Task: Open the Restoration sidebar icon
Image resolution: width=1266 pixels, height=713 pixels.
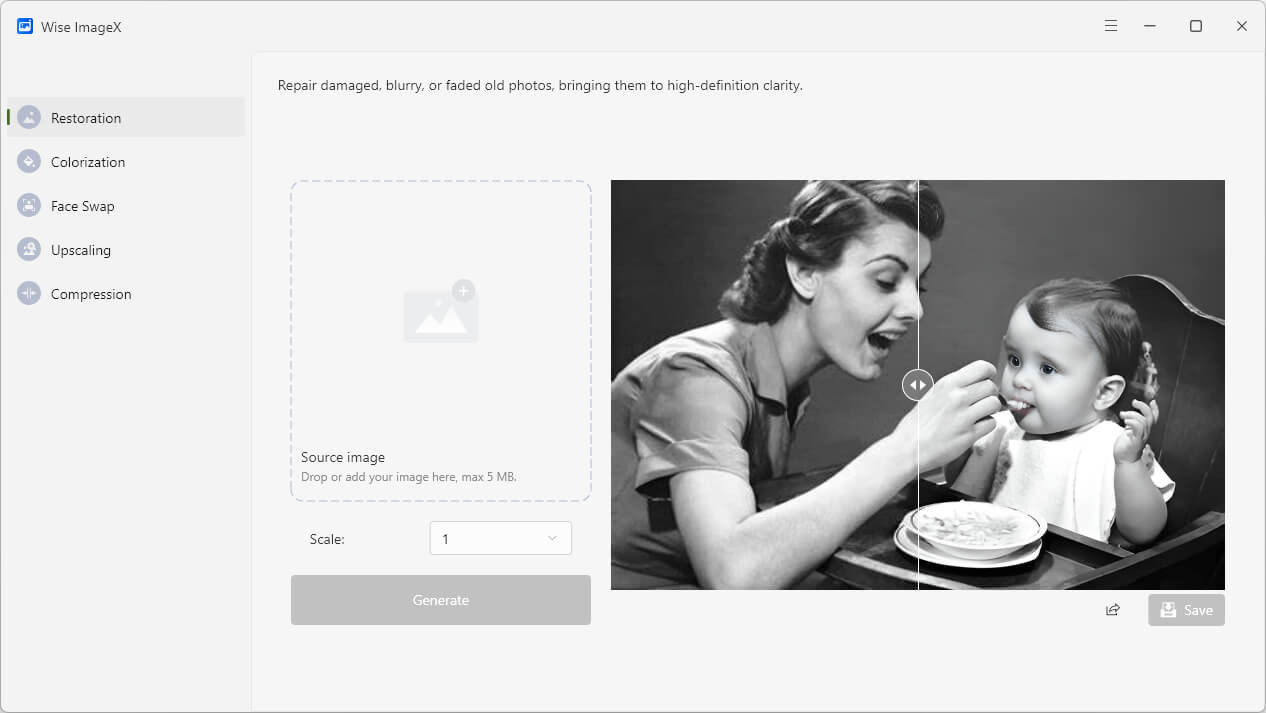Action: 29,117
